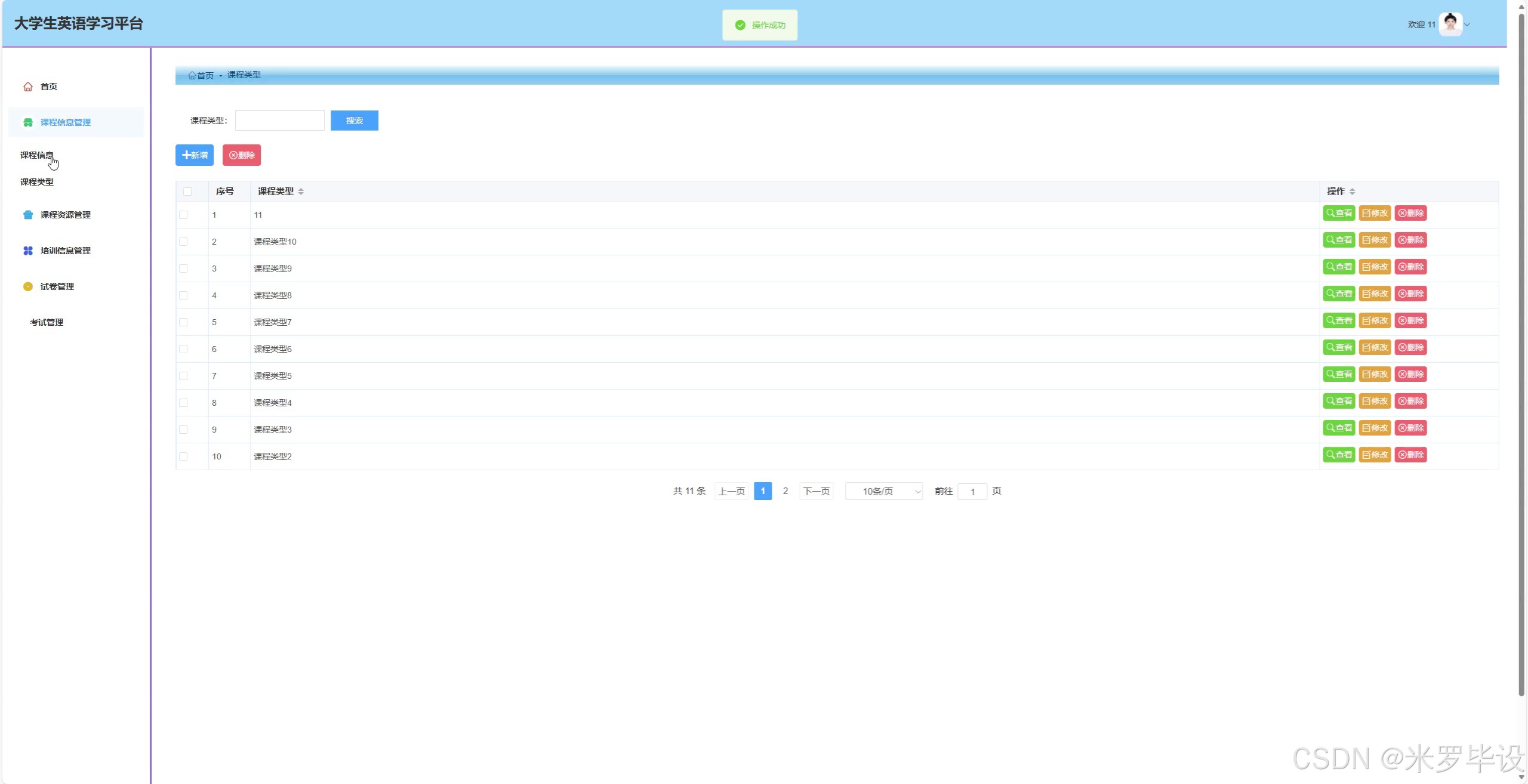The height and width of the screenshot is (784, 1528).
Task: Open the 10条/页 page size dropdown
Action: coord(884,491)
